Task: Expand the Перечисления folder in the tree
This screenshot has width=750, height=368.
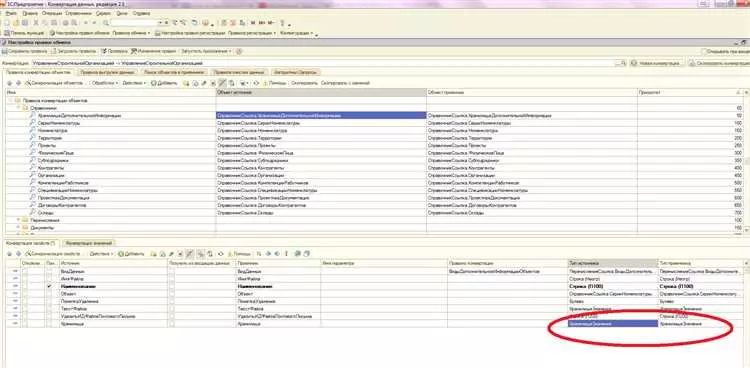Action: pyautogui.click(x=19, y=220)
